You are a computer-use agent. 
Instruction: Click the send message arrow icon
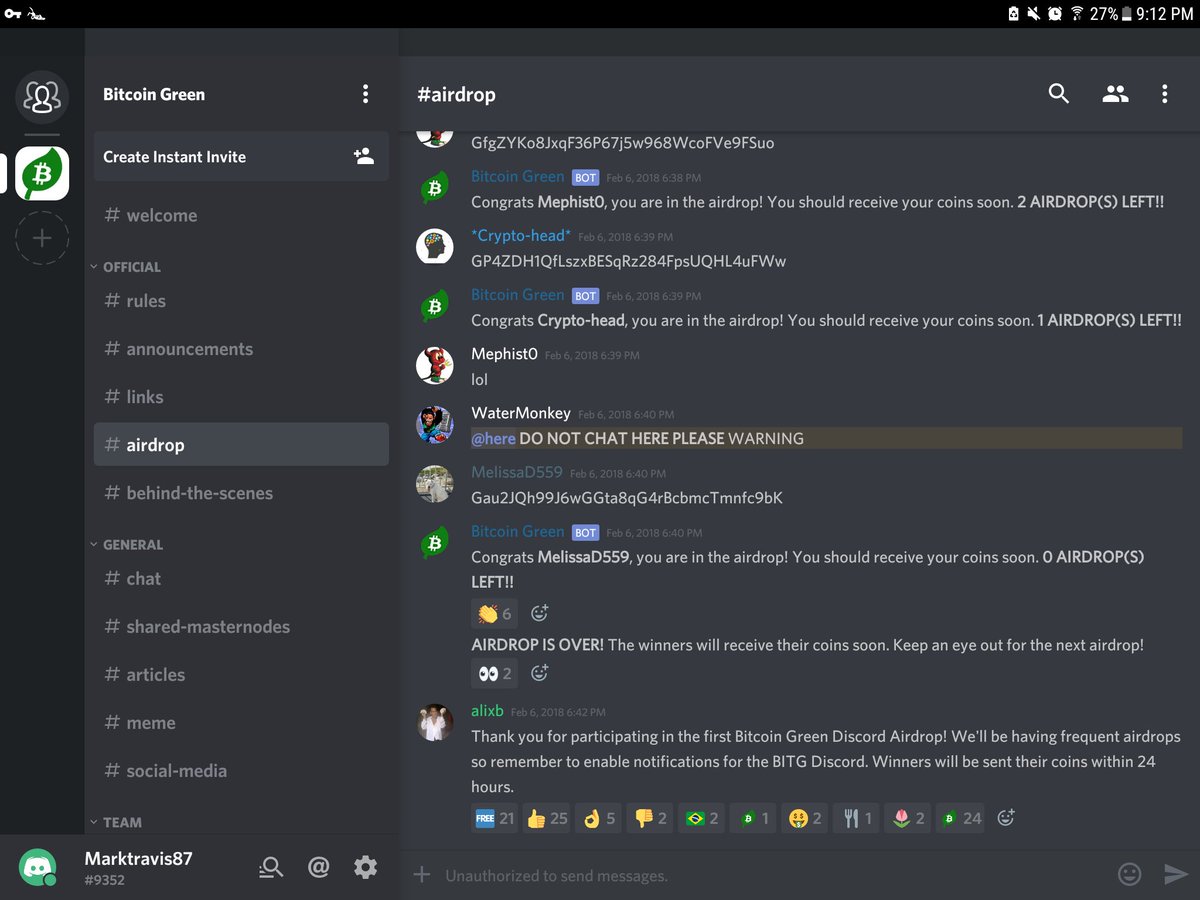pyautogui.click(x=1176, y=874)
